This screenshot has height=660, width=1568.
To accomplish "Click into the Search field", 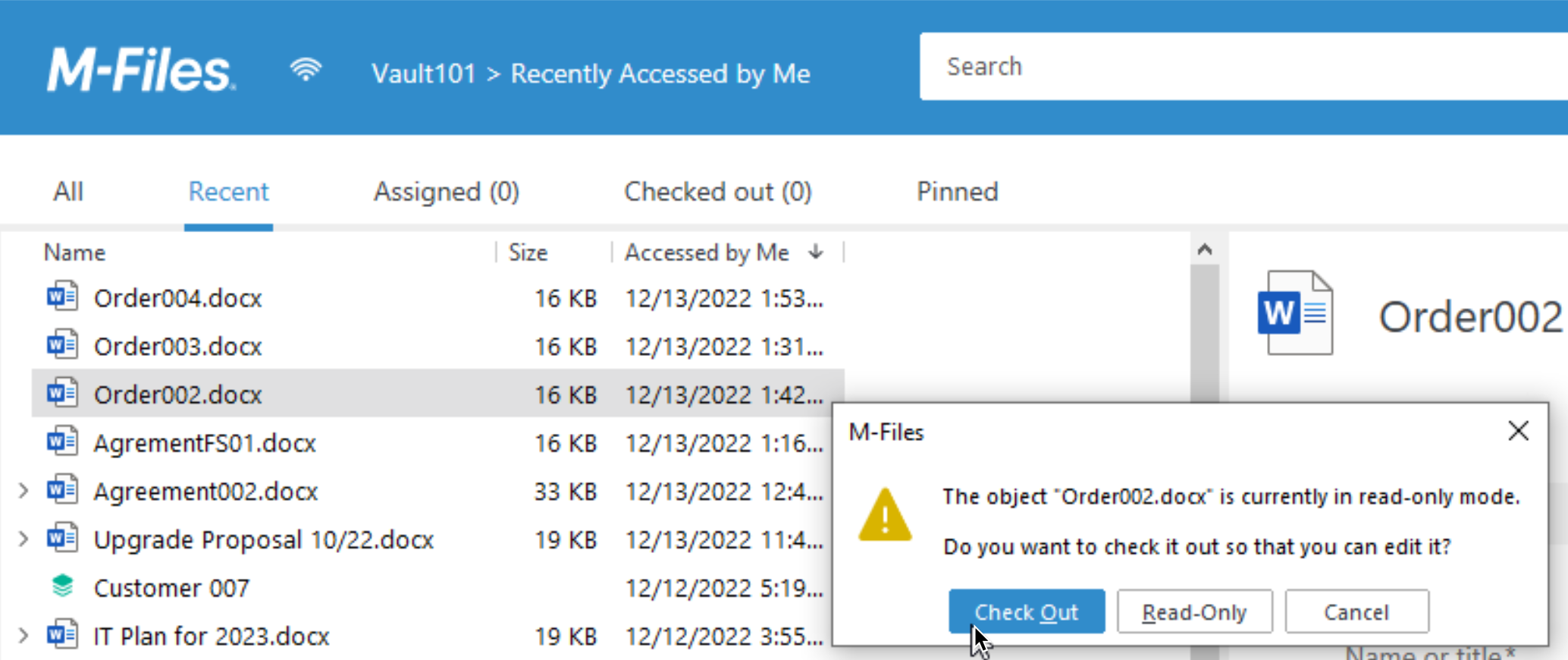I will 1243,66.
